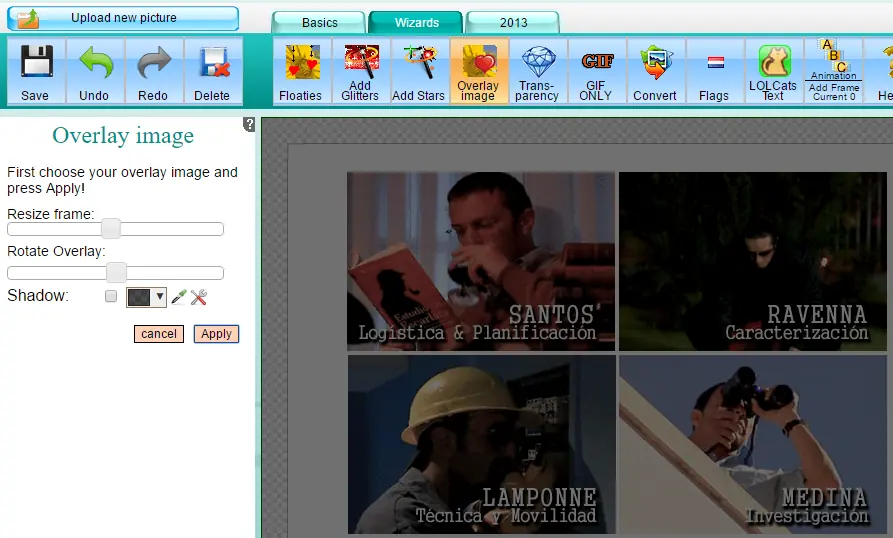Image resolution: width=893 pixels, height=538 pixels.
Task: Switch to the Basics tab
Action: tap(320, 22)
